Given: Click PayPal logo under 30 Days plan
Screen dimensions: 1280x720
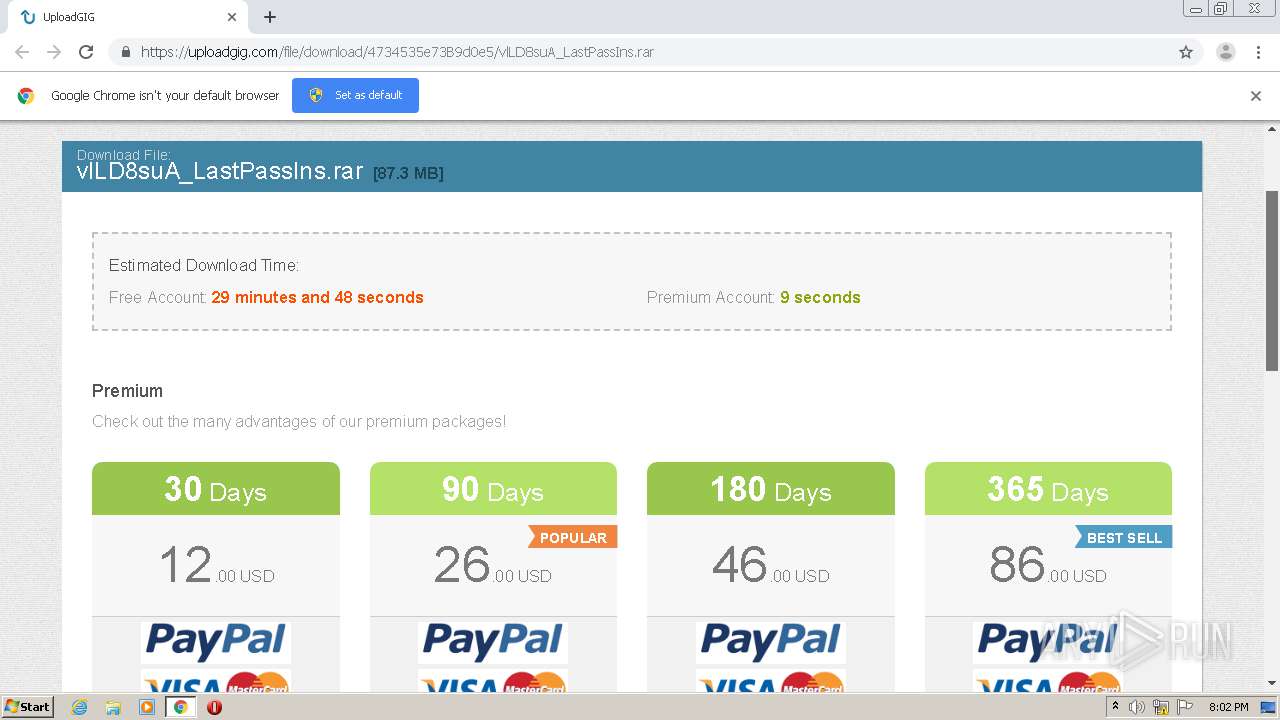Looking at the screenshot, I should (216, 642).
